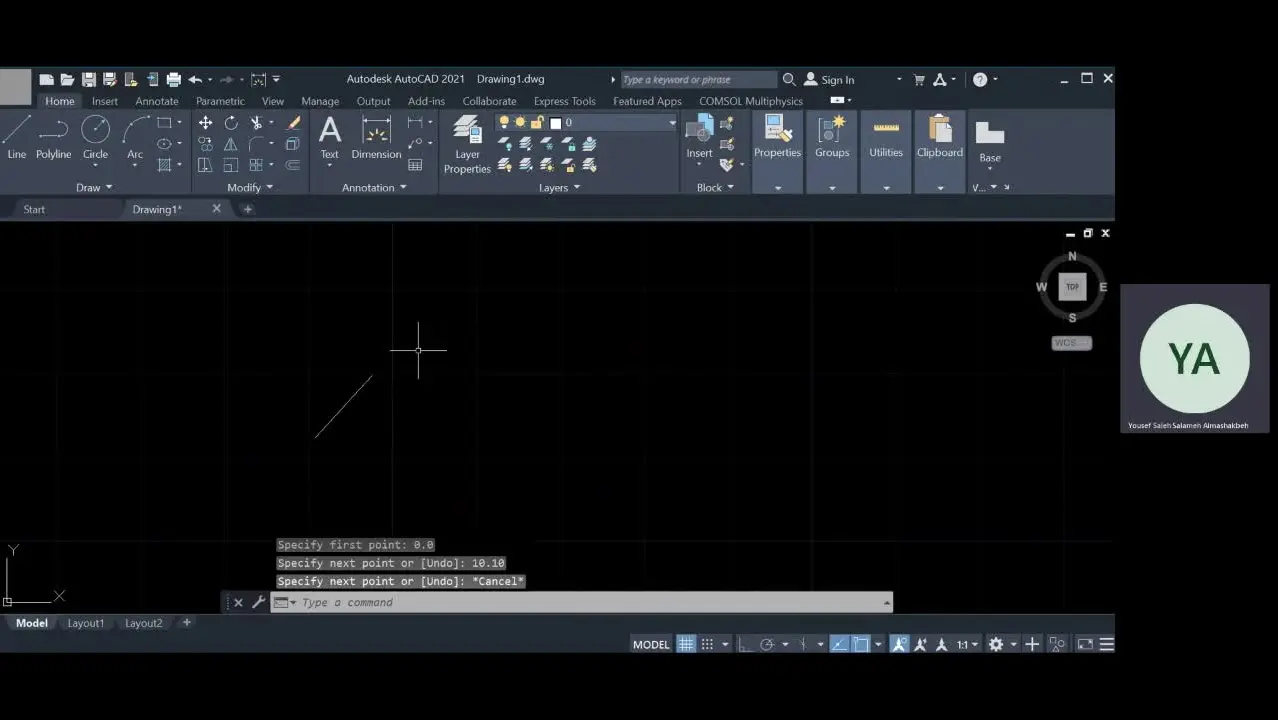
Task: Select the Arc tool
Action: (135, 137)
